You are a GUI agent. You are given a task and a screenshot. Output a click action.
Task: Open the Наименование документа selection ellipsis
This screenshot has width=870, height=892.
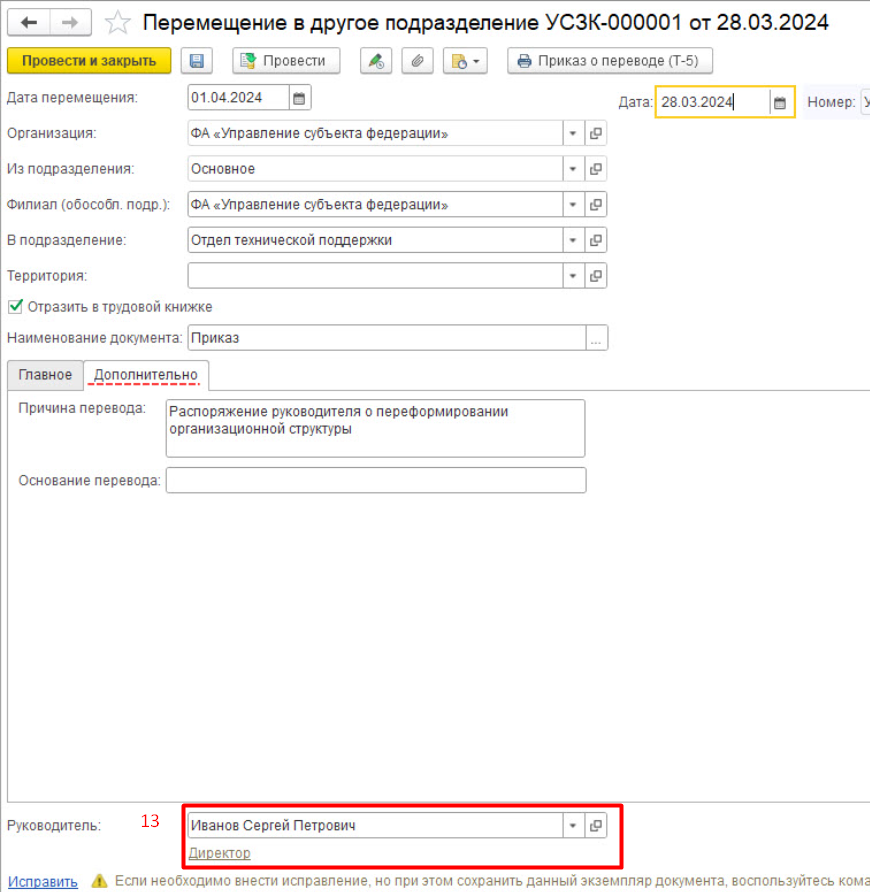point(596,338)
